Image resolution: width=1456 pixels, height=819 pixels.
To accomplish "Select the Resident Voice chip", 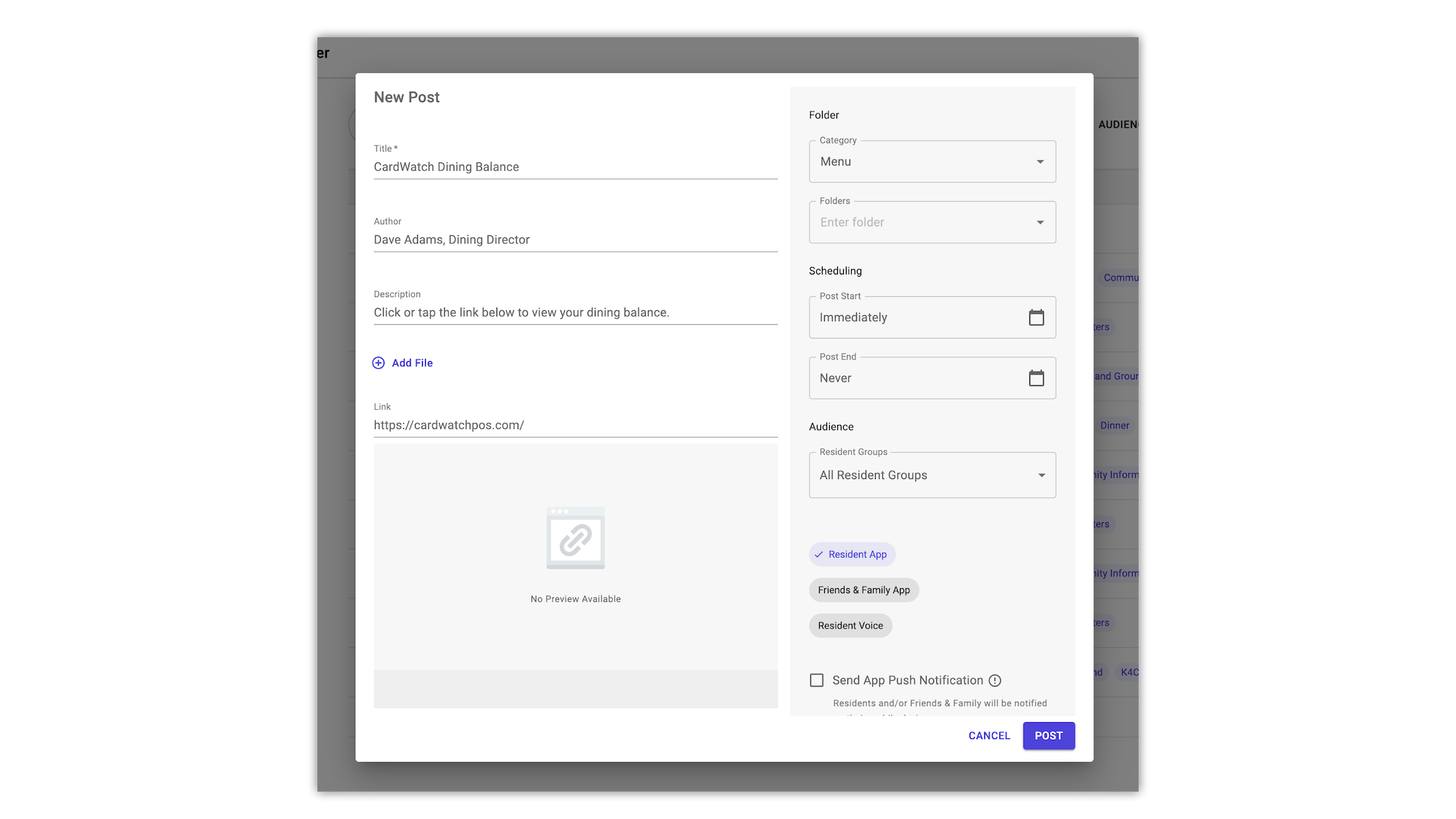I will click(x=850, y=625).
